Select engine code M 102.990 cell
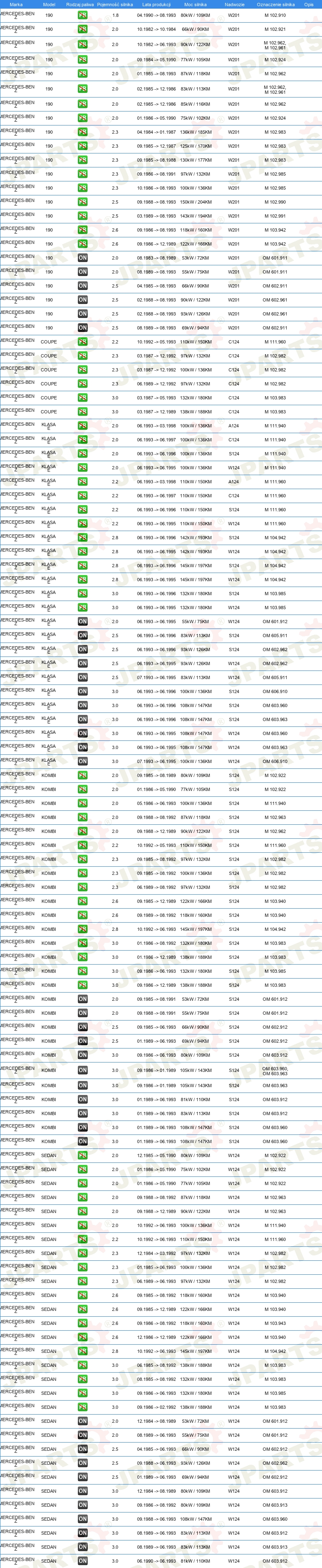This screenshot has width=322, height=1568. [275, 202]
